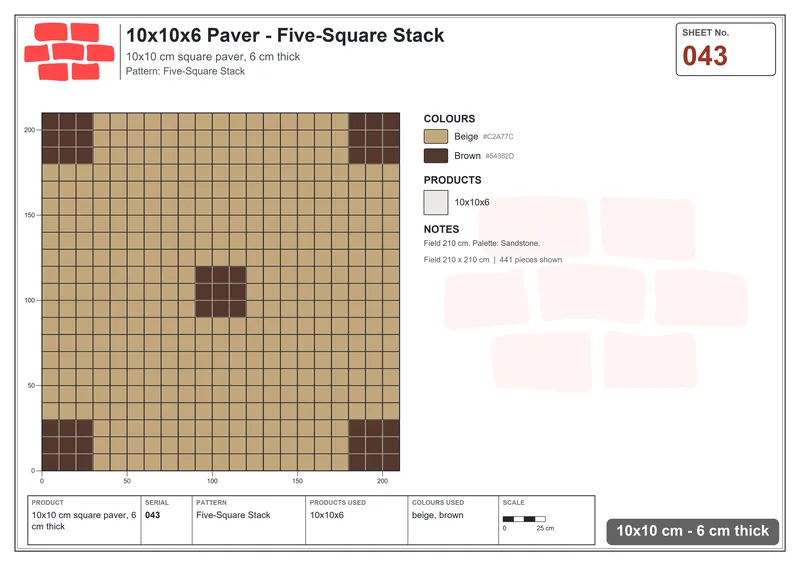
Task: Click the center brown block of the pattern
Action: click(x=221, y=292)
